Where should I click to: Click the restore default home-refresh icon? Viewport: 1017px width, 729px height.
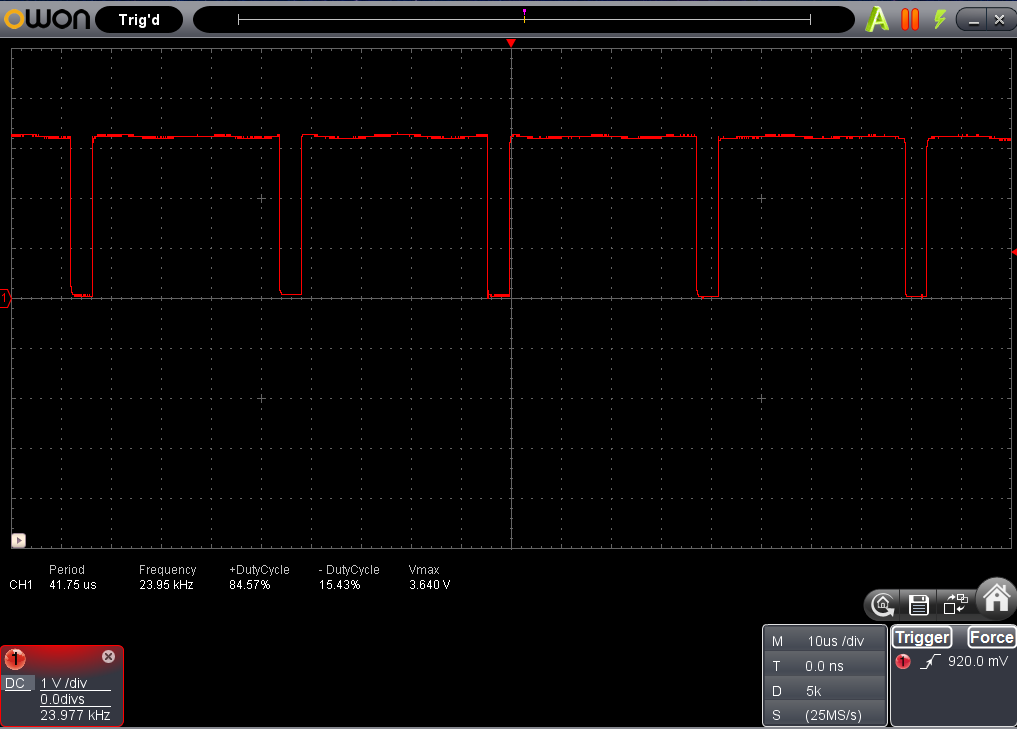click(x=883, y=604)
